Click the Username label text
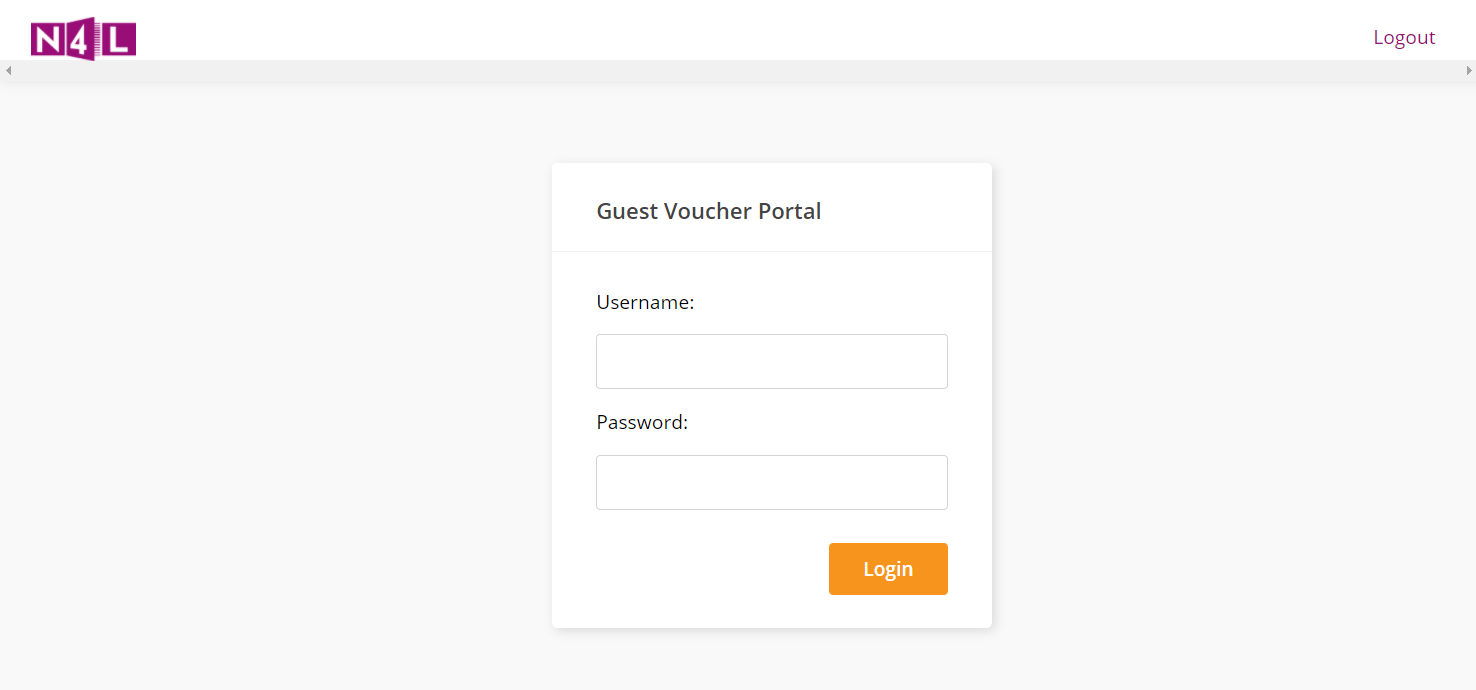The height and width of the screenshot is (690, 1476). click(645, 302)
